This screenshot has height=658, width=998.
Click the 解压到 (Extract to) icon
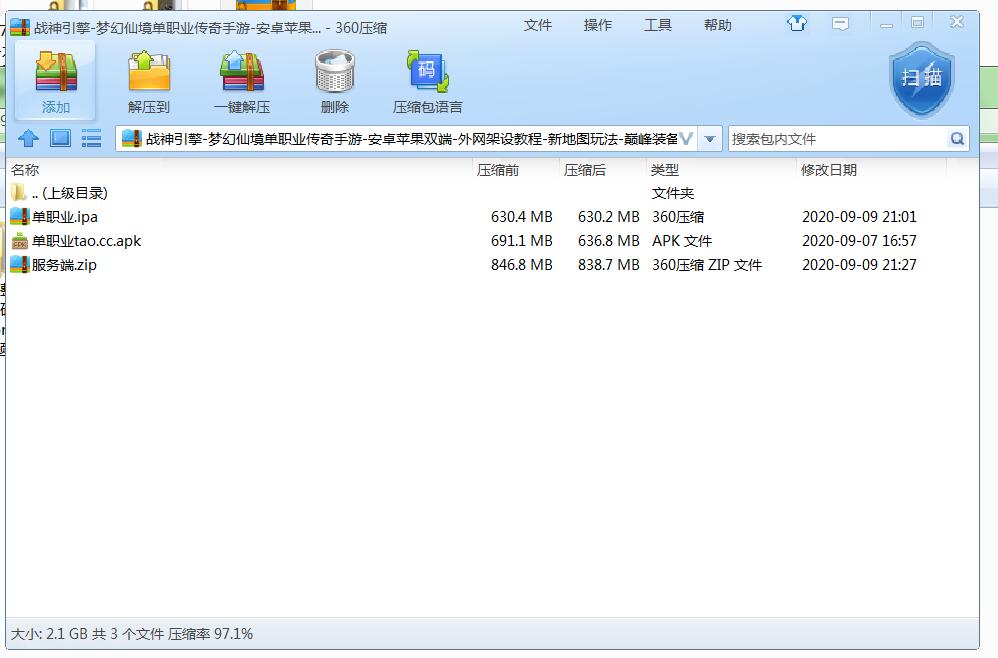click(149, 81)
